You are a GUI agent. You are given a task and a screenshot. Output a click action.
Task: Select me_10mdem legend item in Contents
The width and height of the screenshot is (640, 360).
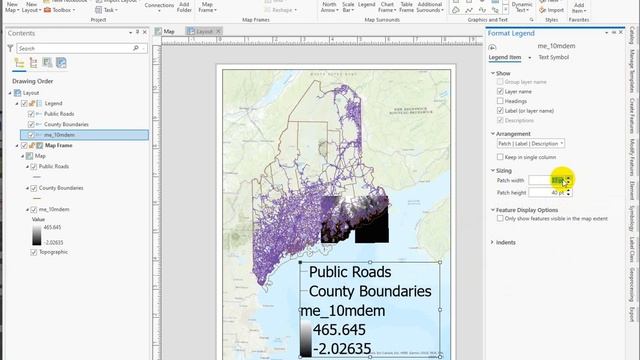[x=84, y=135]
